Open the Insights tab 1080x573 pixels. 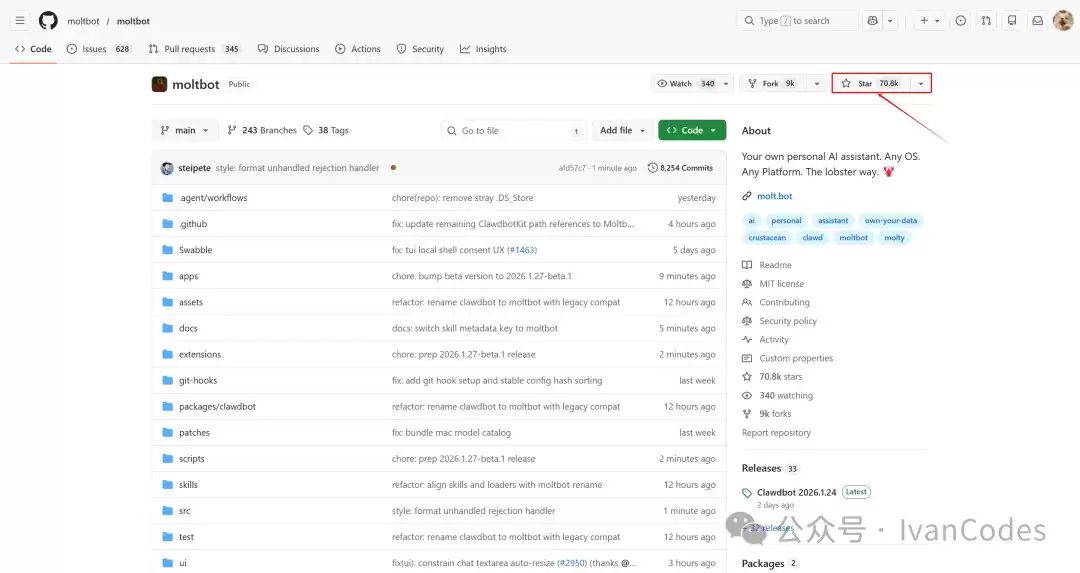pos(483,49)
